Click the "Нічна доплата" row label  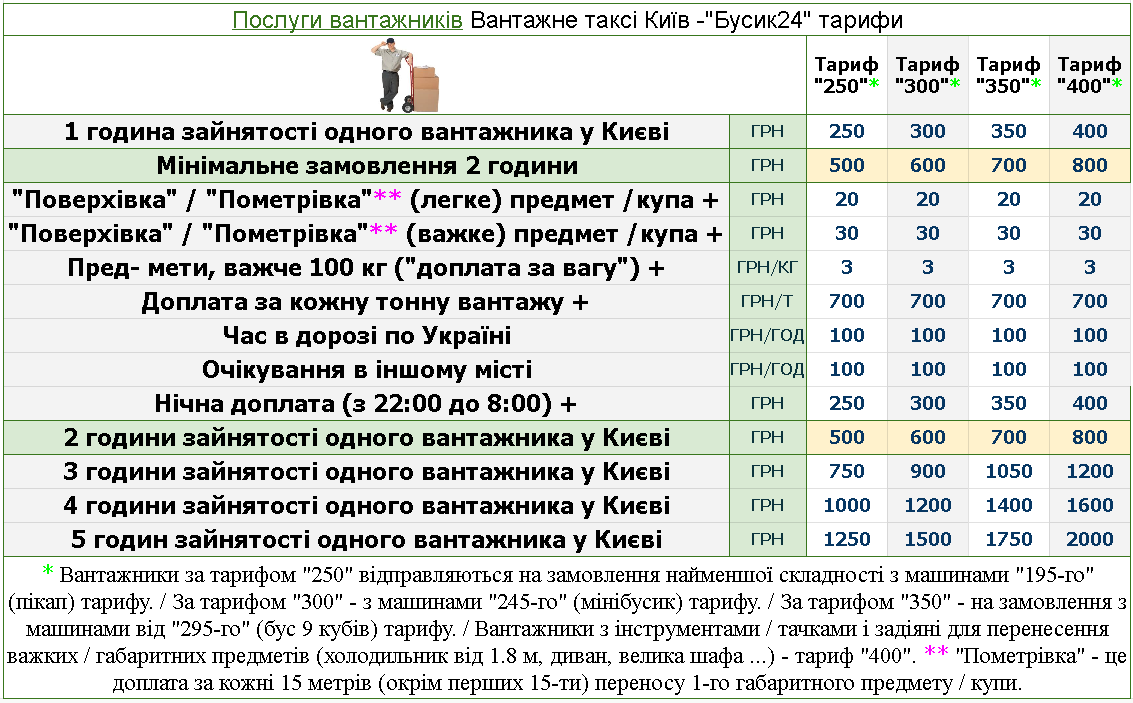(366, 404)
